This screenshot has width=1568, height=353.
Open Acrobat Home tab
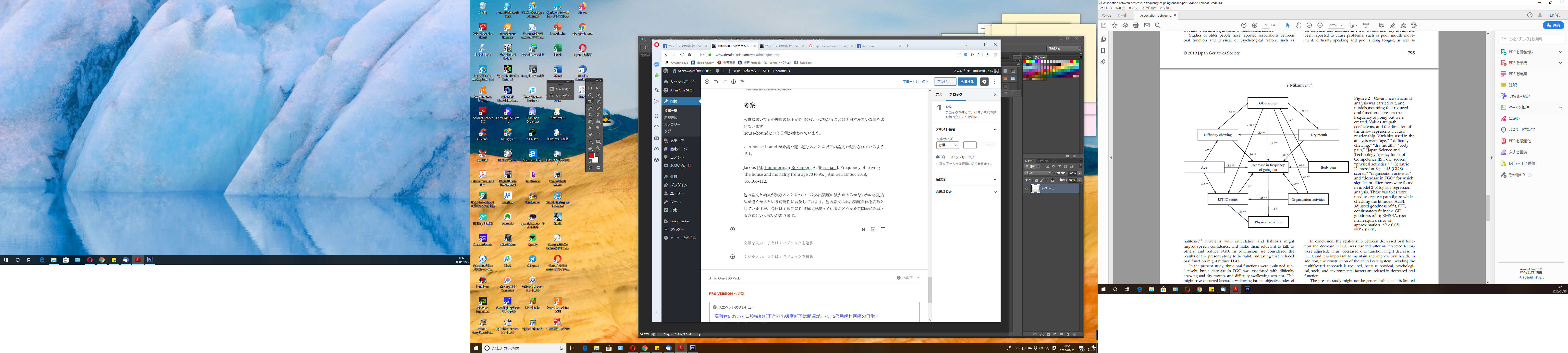(1106, 15)
